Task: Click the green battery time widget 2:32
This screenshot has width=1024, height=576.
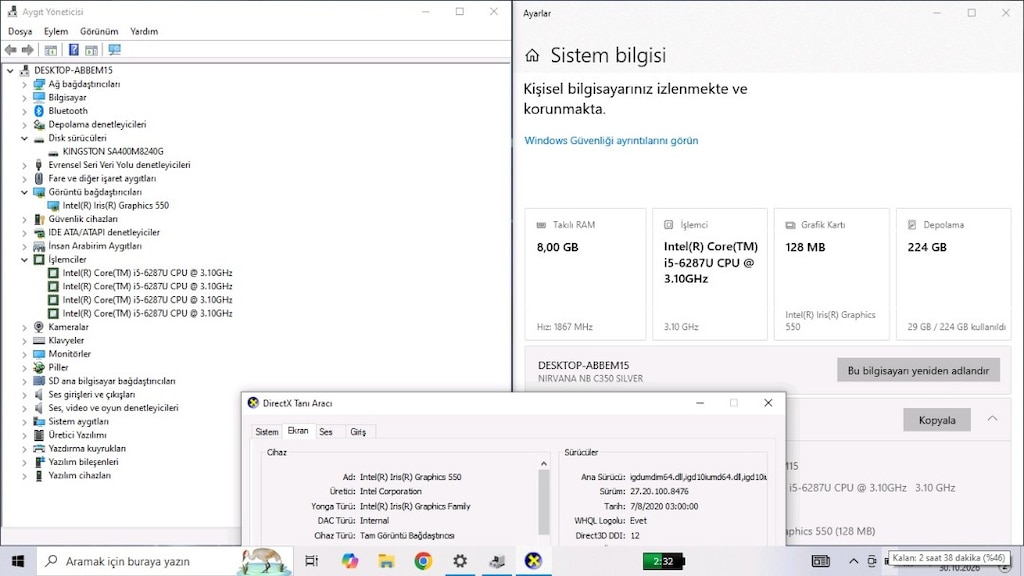Action: point(664,561)
